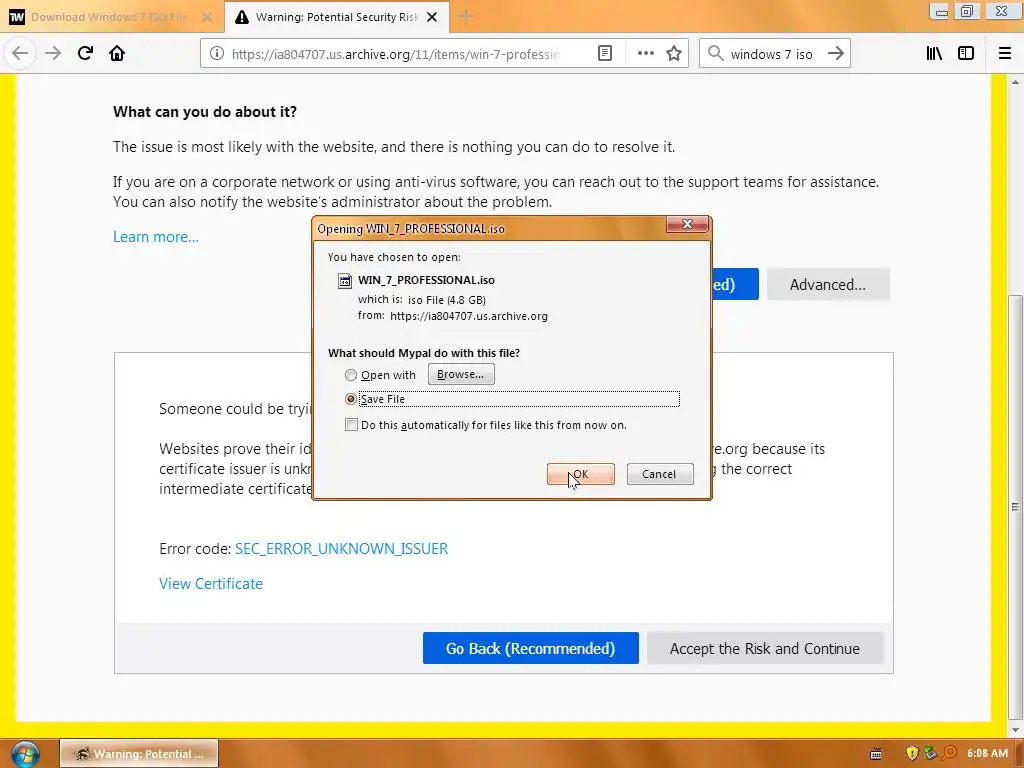Click the security shield tray icon
1024x768 pixels.
click(912, 753)
